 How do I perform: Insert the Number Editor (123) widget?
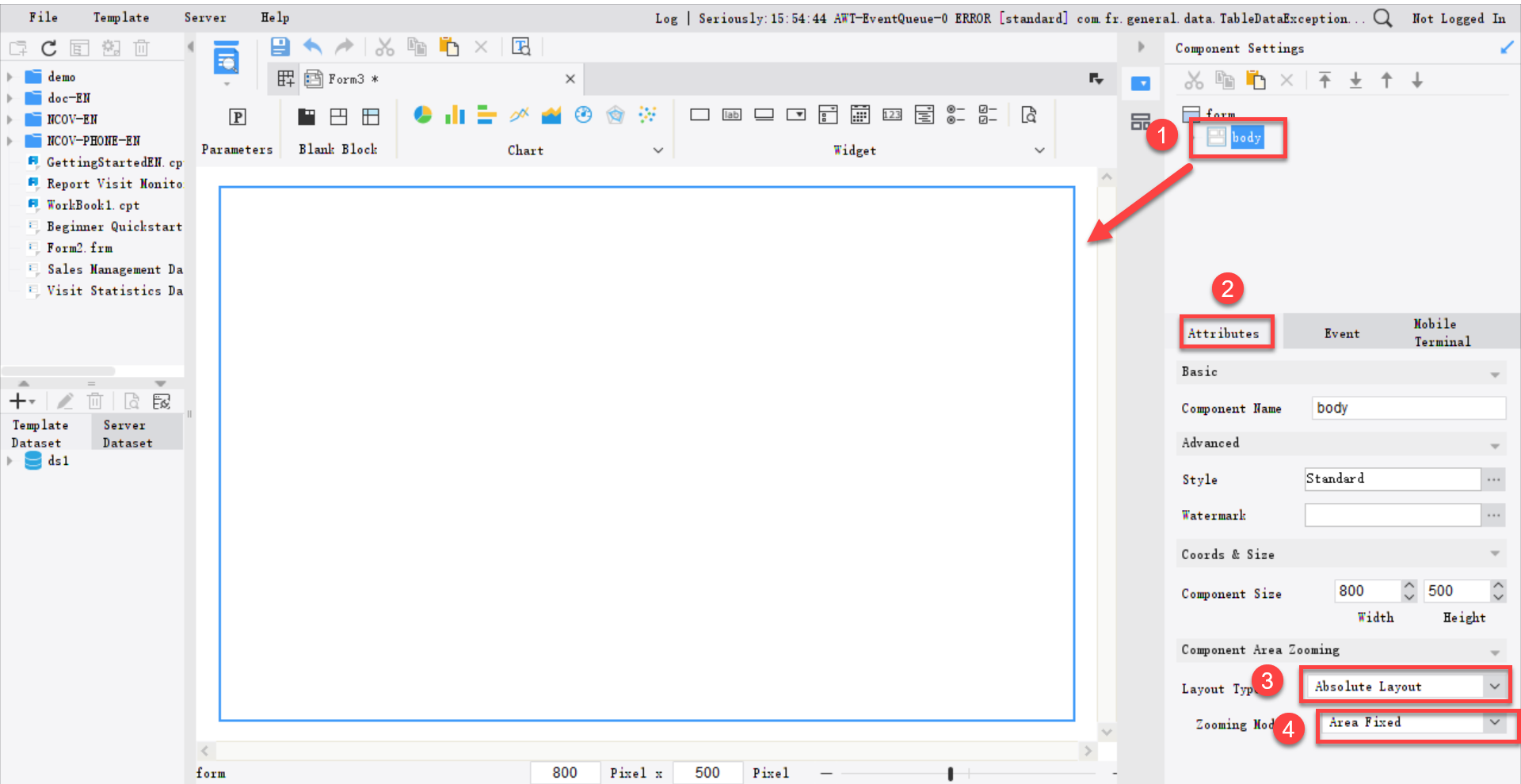tap(891, 115)
